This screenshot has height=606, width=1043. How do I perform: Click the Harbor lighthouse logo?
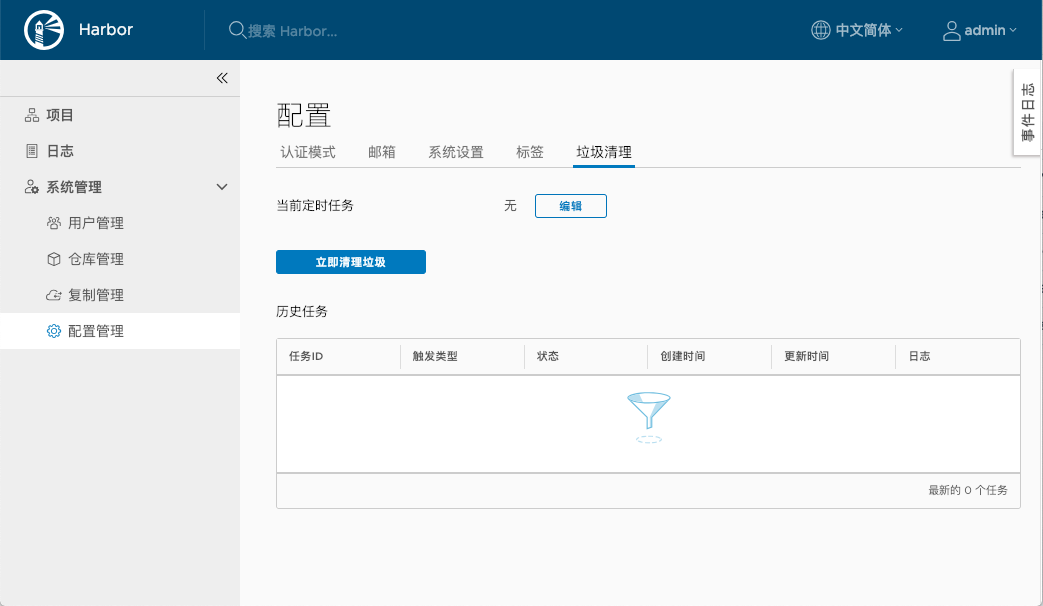[42, 29]
